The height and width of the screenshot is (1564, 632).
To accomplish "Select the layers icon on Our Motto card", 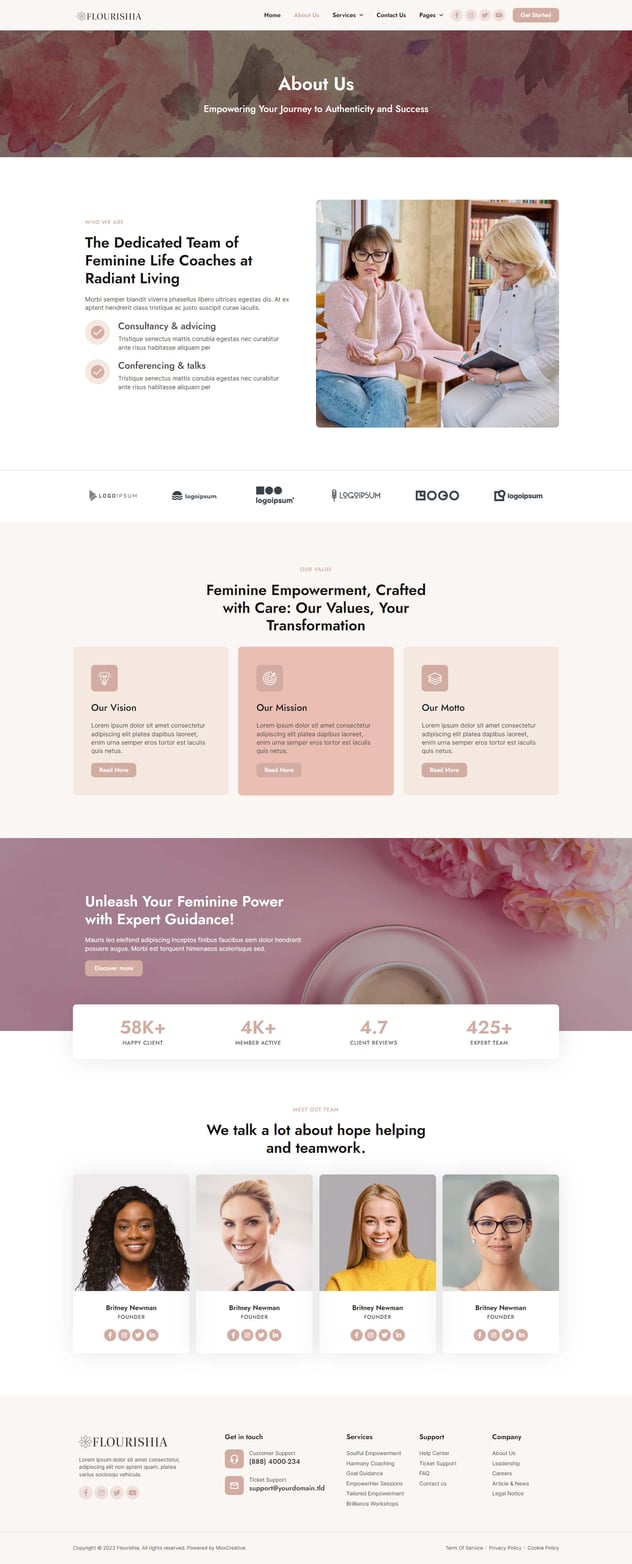I will [435, 678].
